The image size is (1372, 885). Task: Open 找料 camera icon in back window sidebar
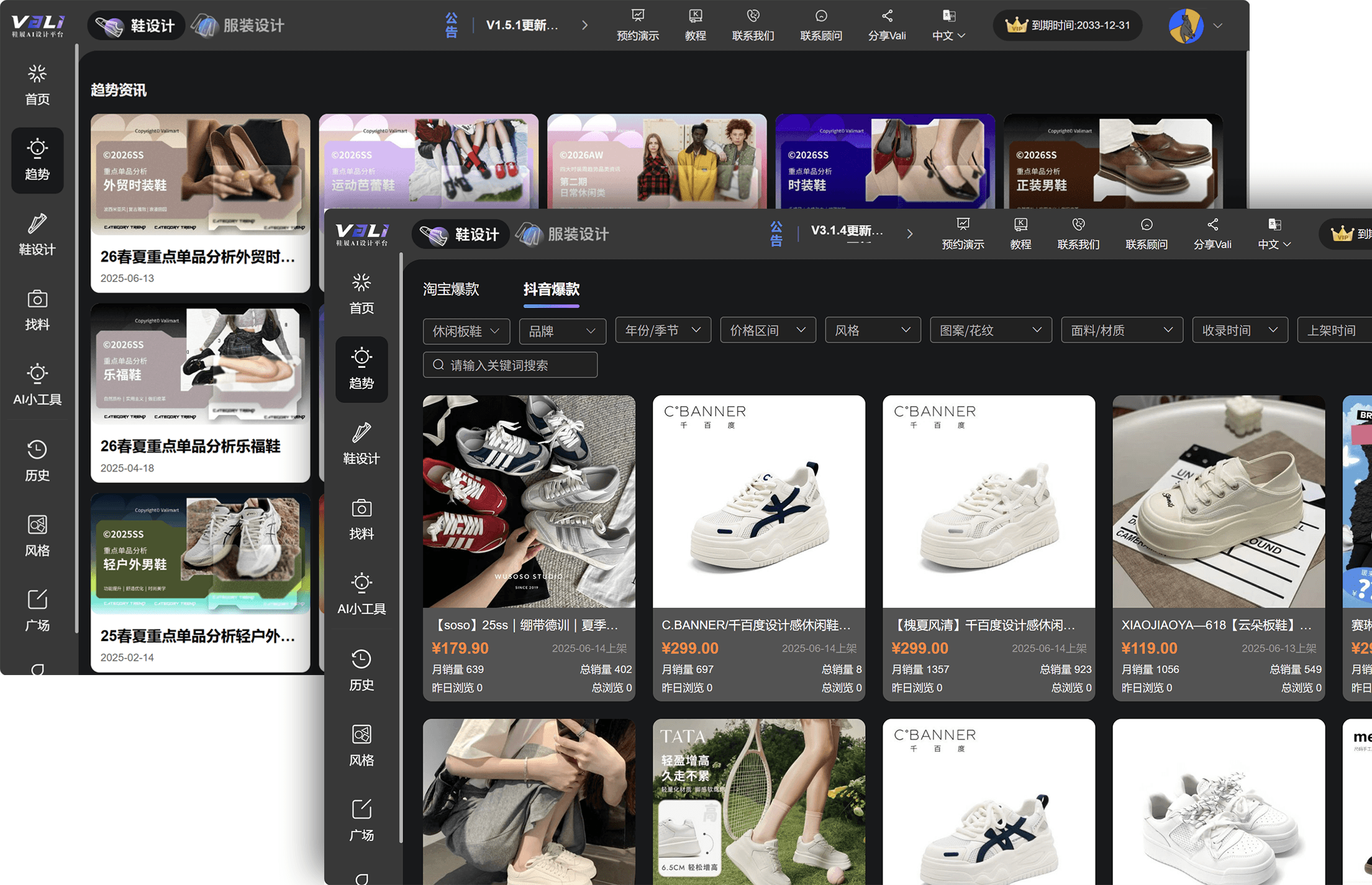tap(37, 299)
